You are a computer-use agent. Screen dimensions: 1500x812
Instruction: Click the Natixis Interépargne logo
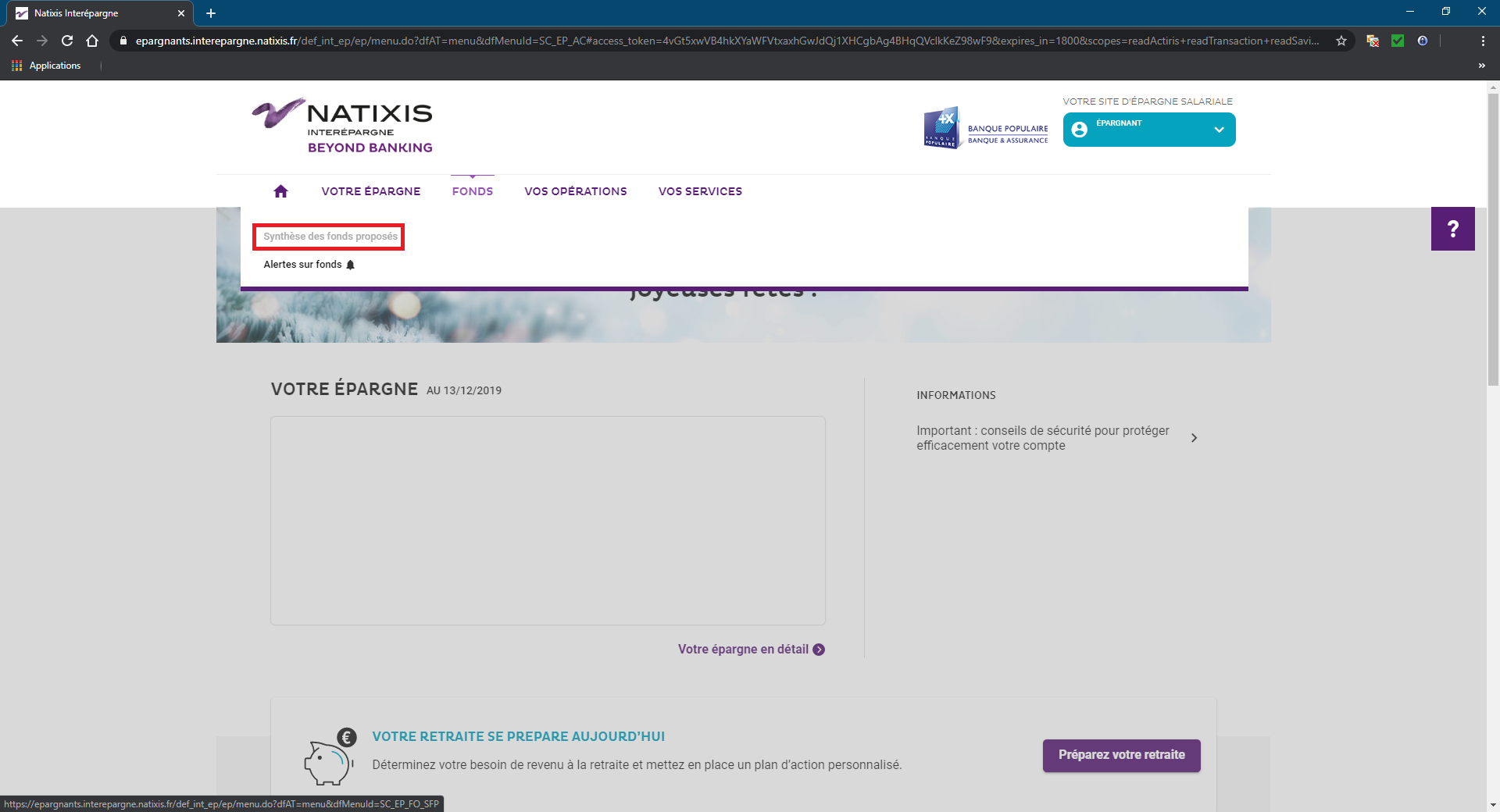pos(342,126)
